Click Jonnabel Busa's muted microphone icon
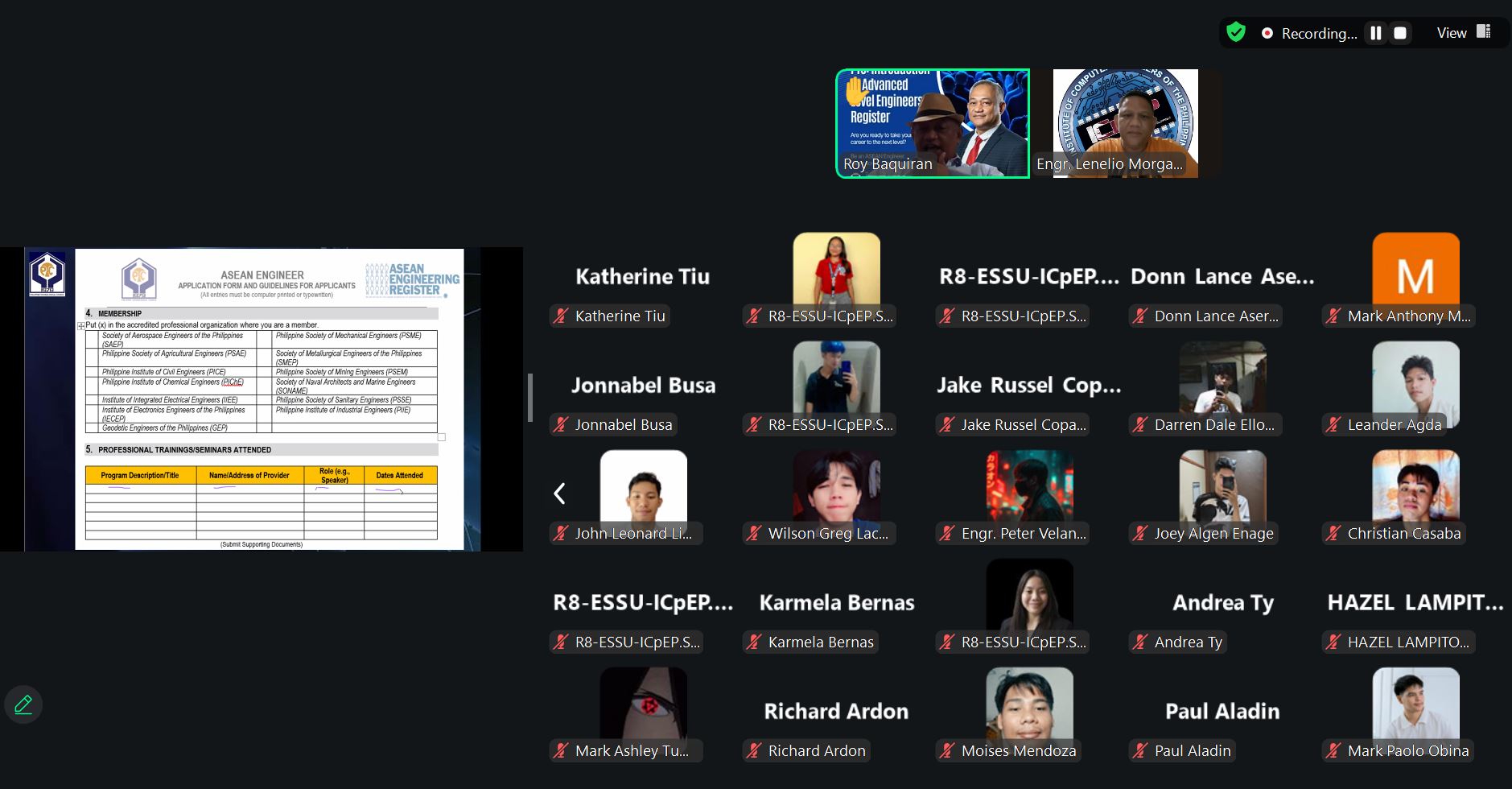Image resolution: width=1512 pixels, height=789 pixels. click(561, 425)
